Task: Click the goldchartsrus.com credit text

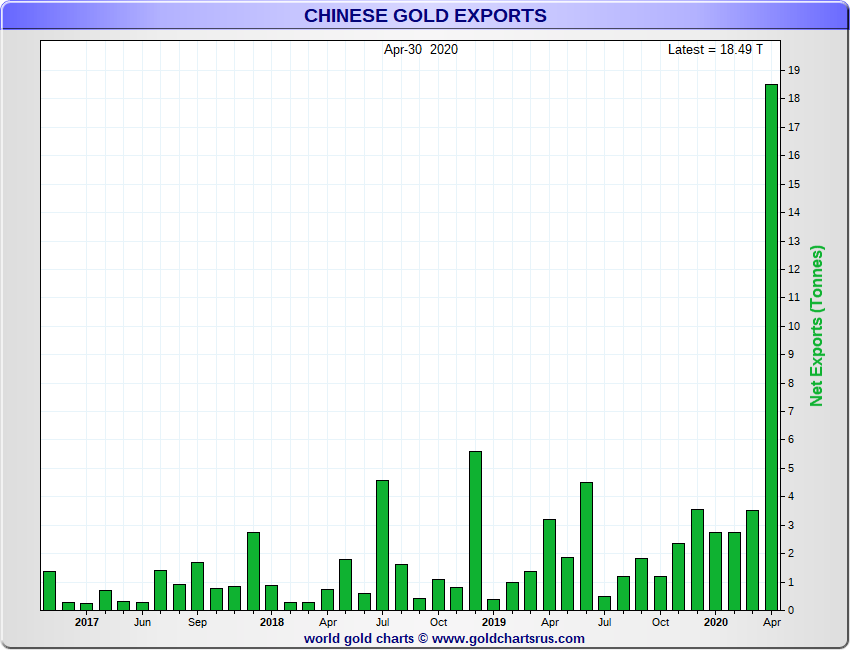Action: click(x=444, y=639)
